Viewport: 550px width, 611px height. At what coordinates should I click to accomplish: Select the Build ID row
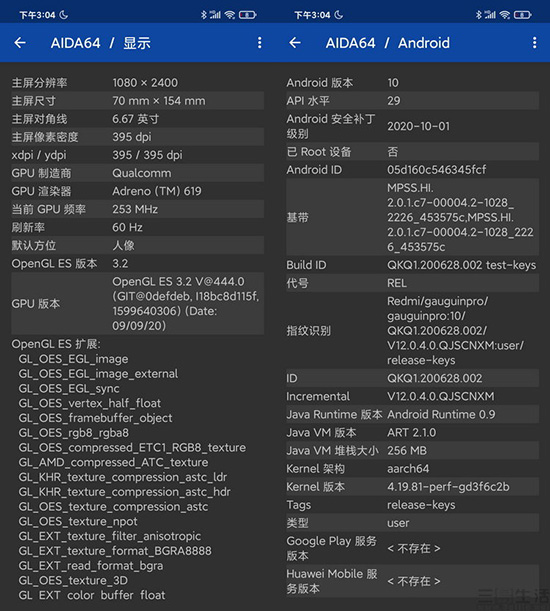(x=412, y=265)
